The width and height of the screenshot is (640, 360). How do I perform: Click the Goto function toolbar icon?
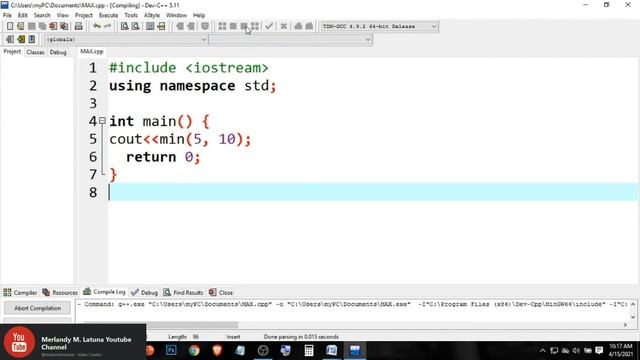tap(150, 26)
